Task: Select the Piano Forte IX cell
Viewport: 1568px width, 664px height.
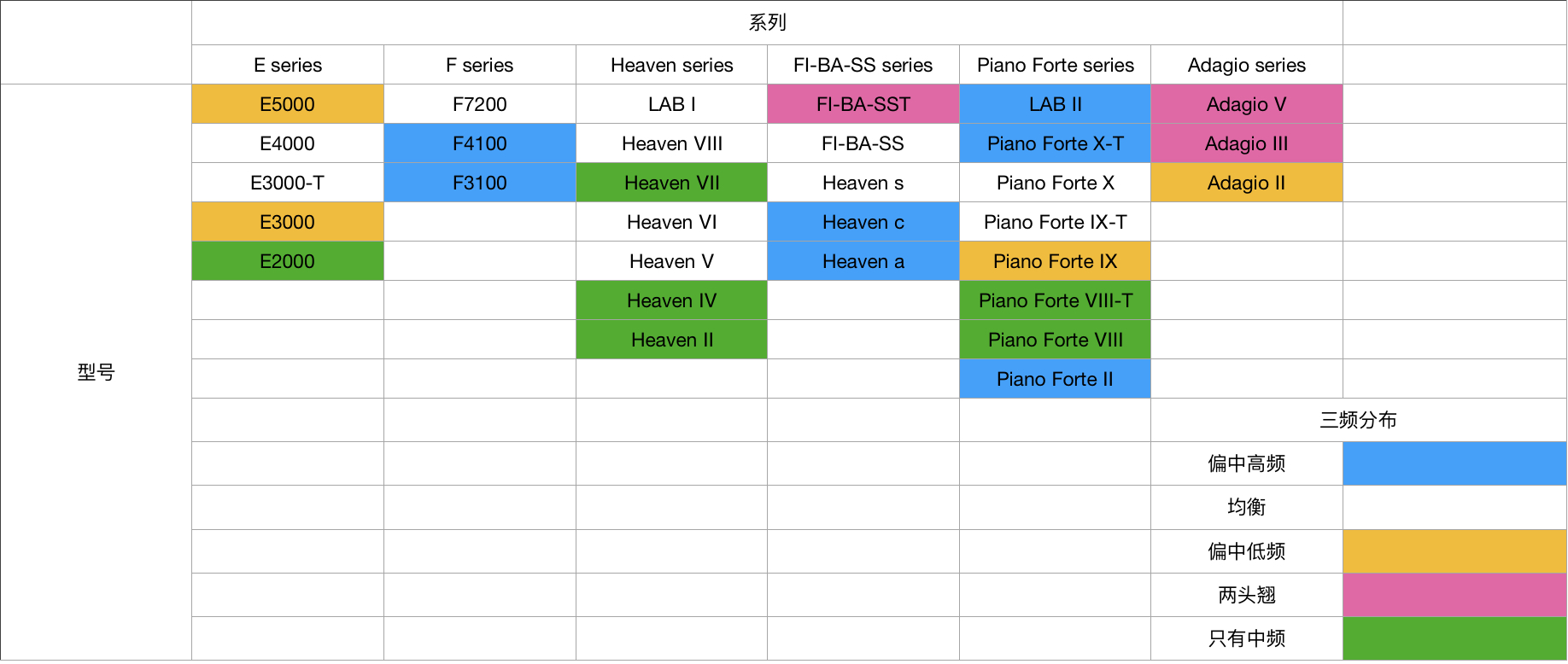Action: tap(1056, 261)
